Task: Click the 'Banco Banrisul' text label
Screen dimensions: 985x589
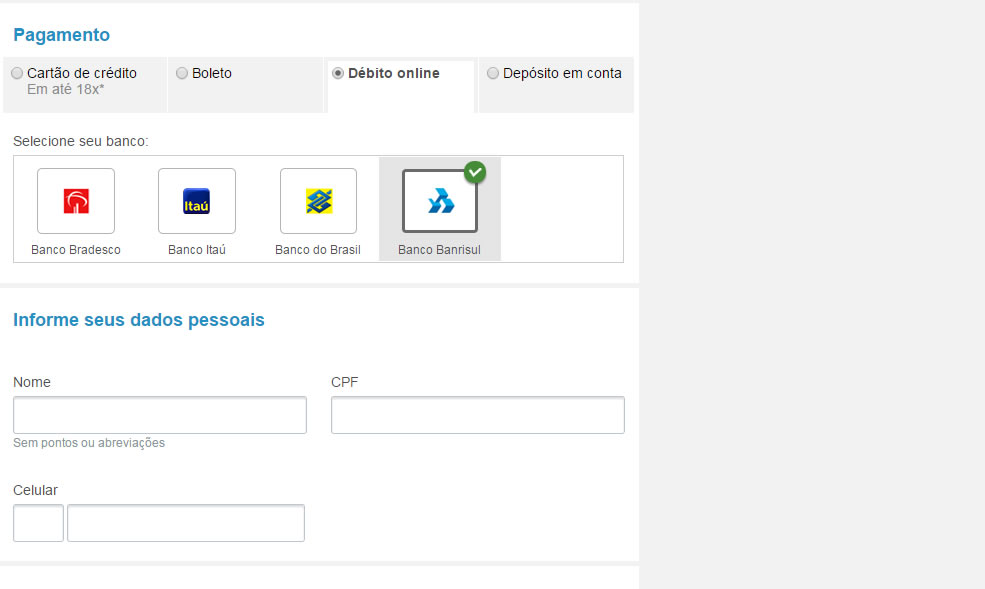Action: 440,250
